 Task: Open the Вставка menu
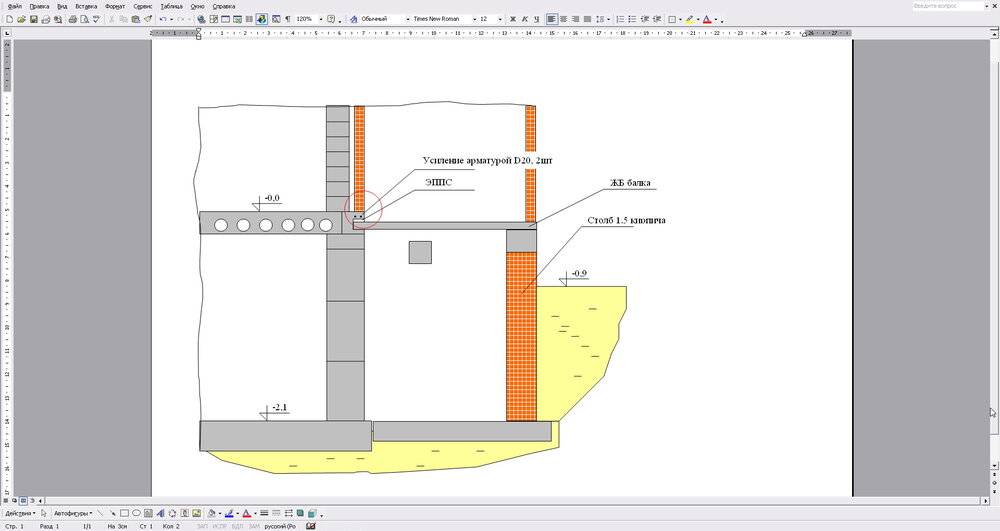tap(86, 6)
